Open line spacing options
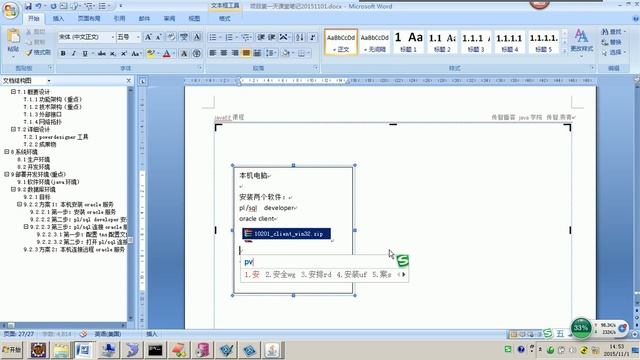640x360 pixels. click(271, 53)
